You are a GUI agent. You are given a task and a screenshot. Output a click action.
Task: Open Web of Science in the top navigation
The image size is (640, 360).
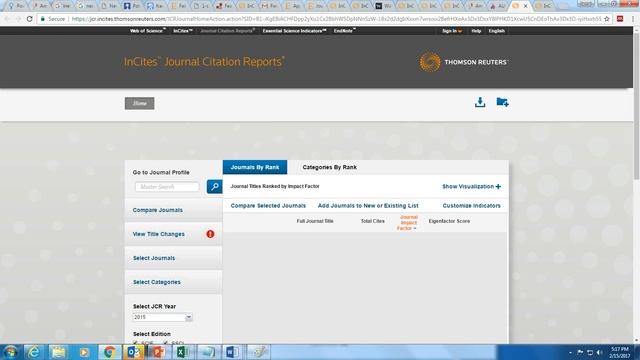click(x=147, y=31)
